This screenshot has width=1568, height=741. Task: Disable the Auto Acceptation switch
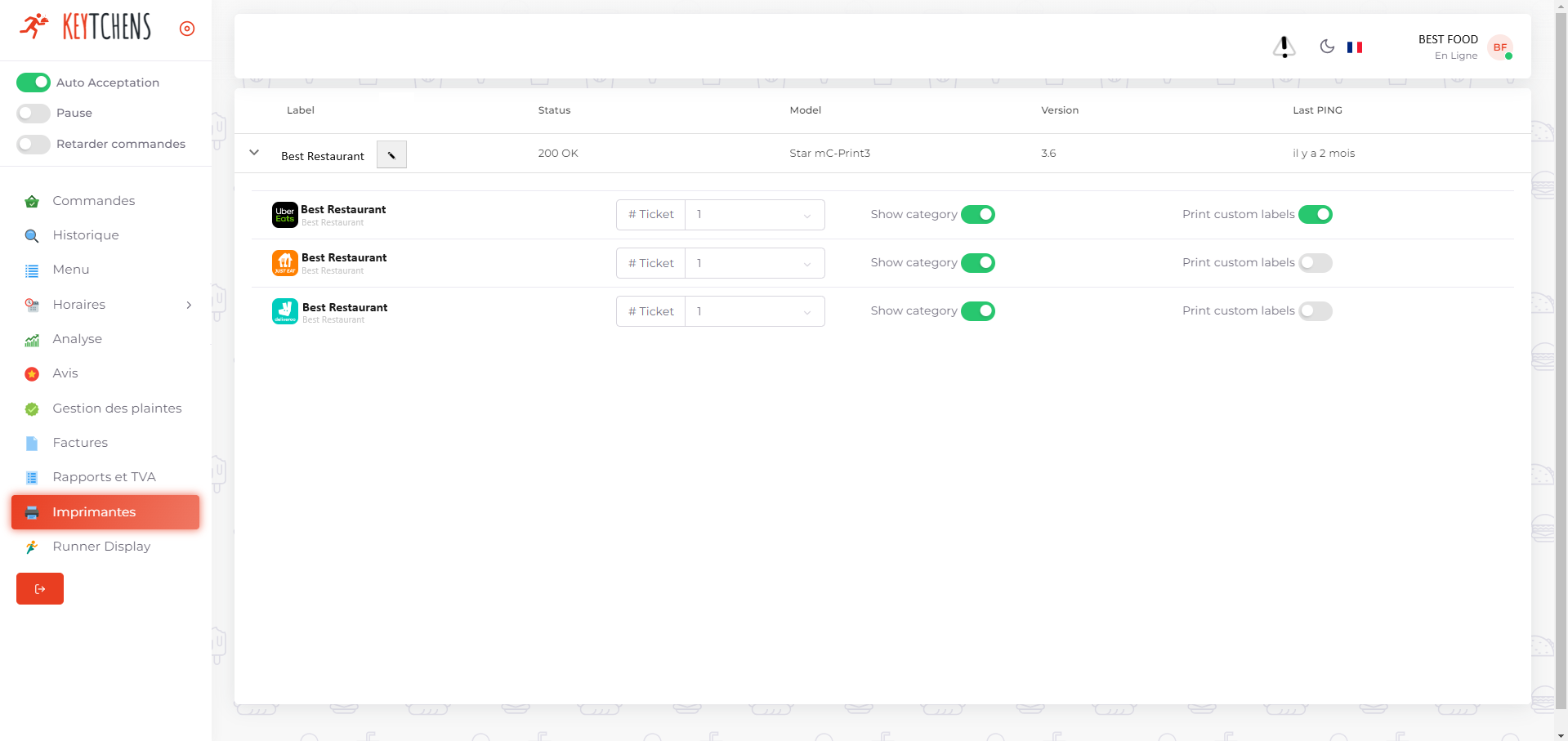34,83
